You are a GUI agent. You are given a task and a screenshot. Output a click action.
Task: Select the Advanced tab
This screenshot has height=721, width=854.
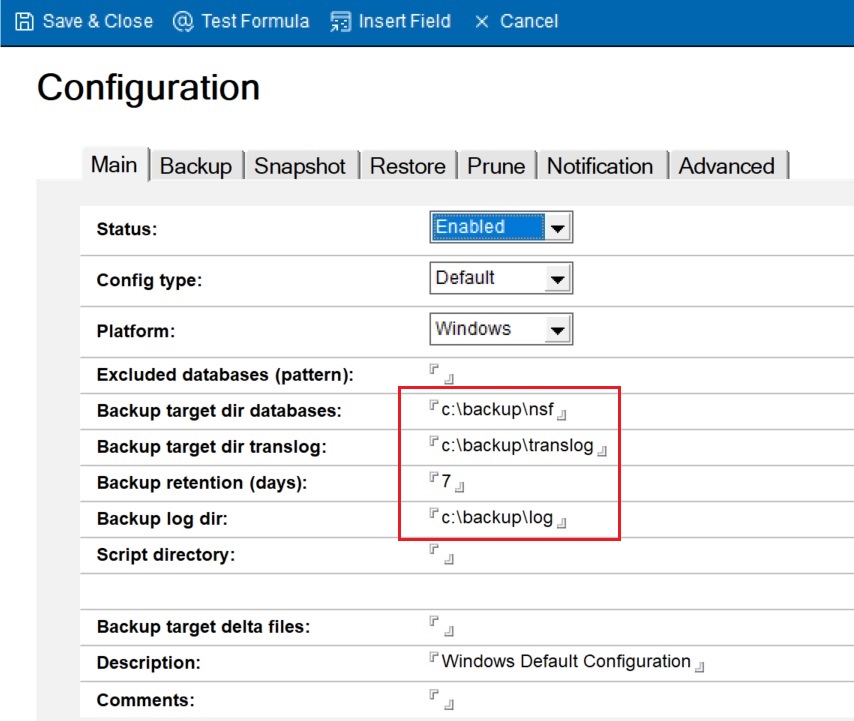pyautogui.click(x=727, y=166)
